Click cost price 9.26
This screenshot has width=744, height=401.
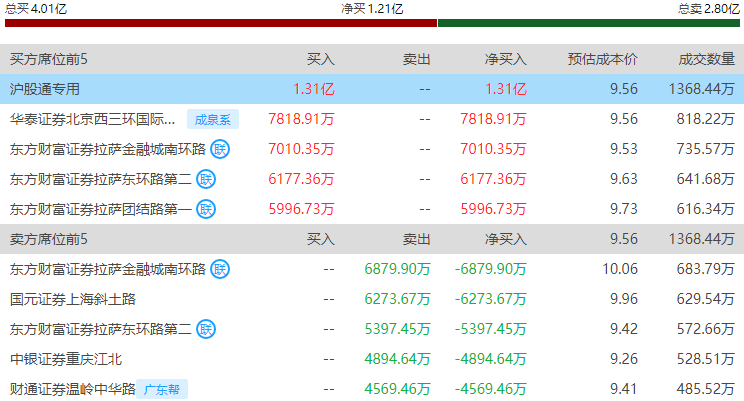624,359
